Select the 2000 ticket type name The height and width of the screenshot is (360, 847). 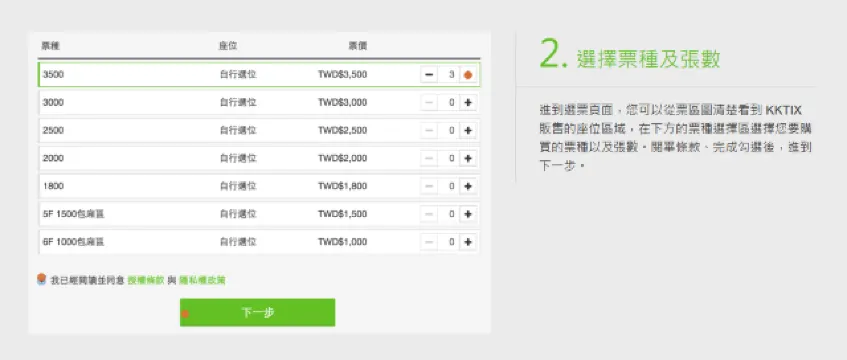tap(53, 158)
